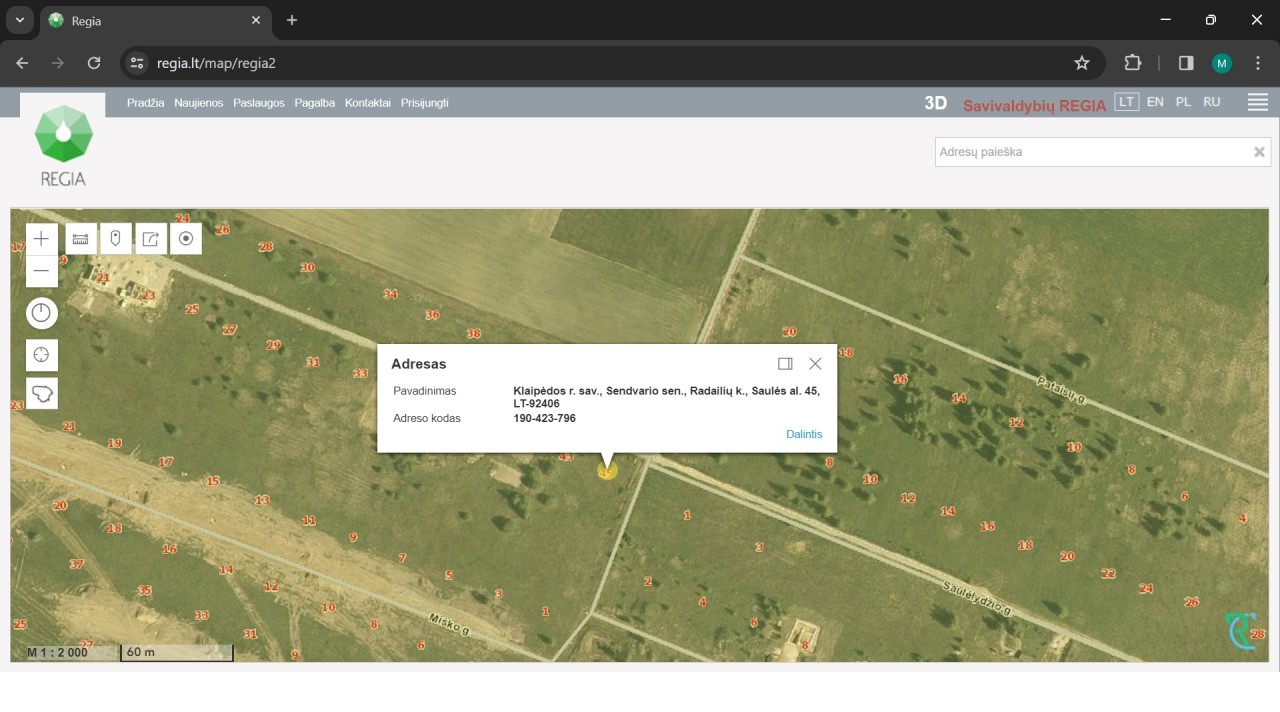
Task: Show full Lithuania extent outline button
Action: 41,393
